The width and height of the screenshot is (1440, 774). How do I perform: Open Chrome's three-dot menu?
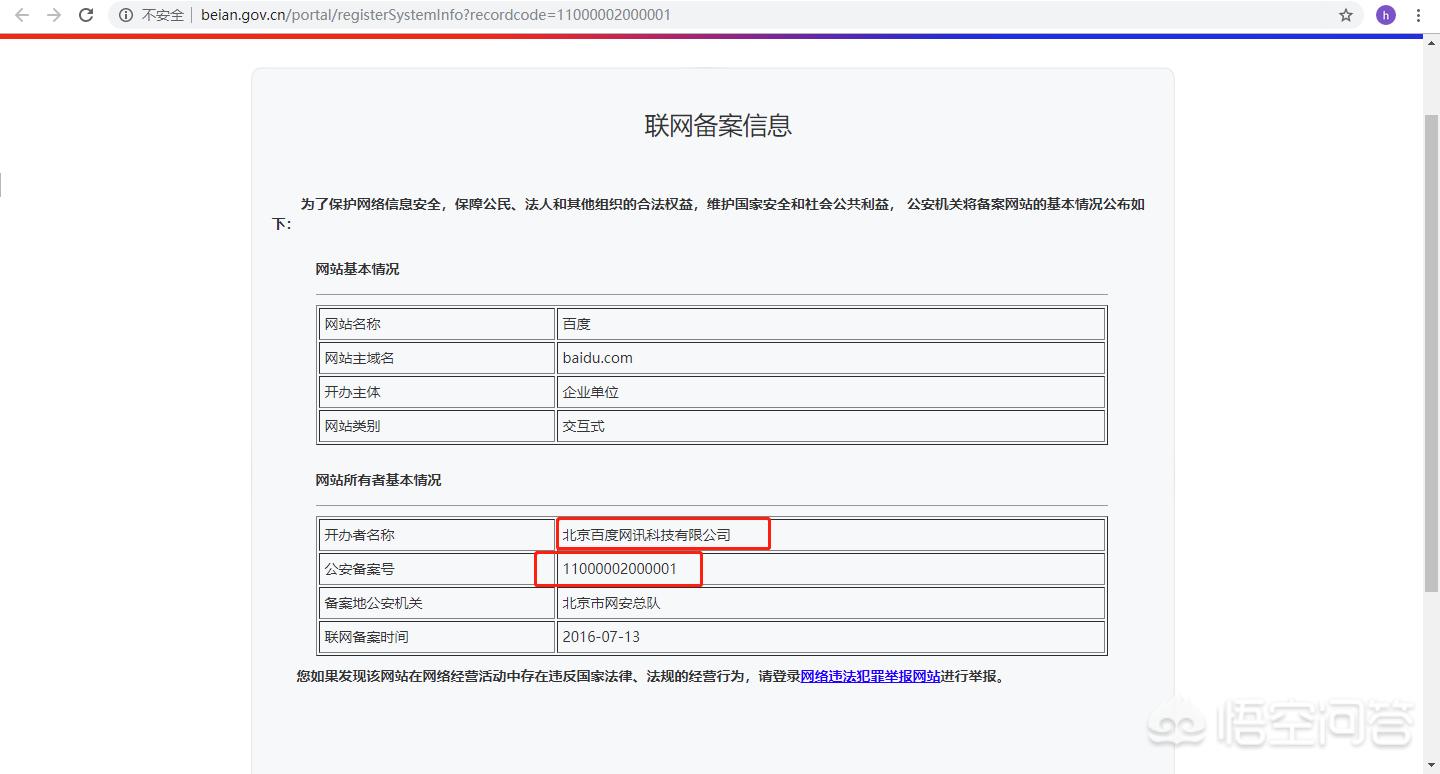tap(1419, 15)
